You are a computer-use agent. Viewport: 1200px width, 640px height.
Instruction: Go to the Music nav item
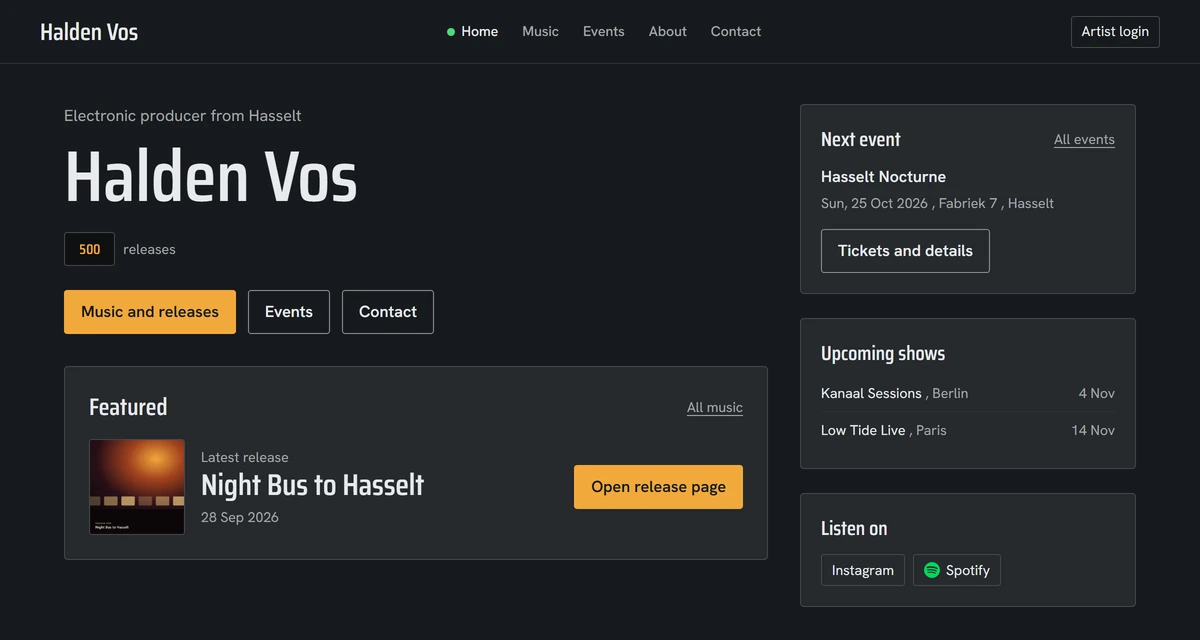coord(540,31)
